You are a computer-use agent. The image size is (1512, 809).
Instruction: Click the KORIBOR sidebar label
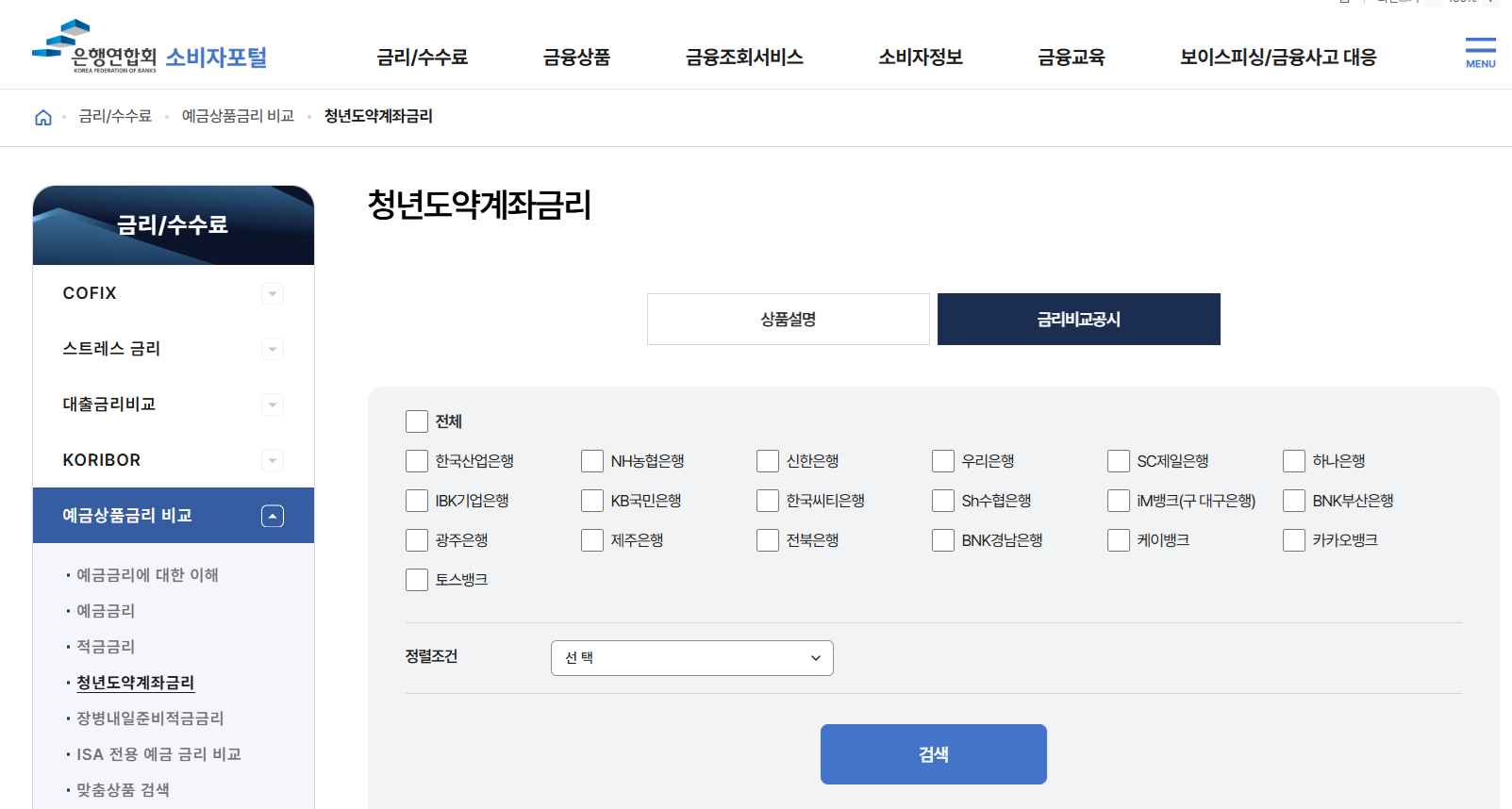[102, 460]
